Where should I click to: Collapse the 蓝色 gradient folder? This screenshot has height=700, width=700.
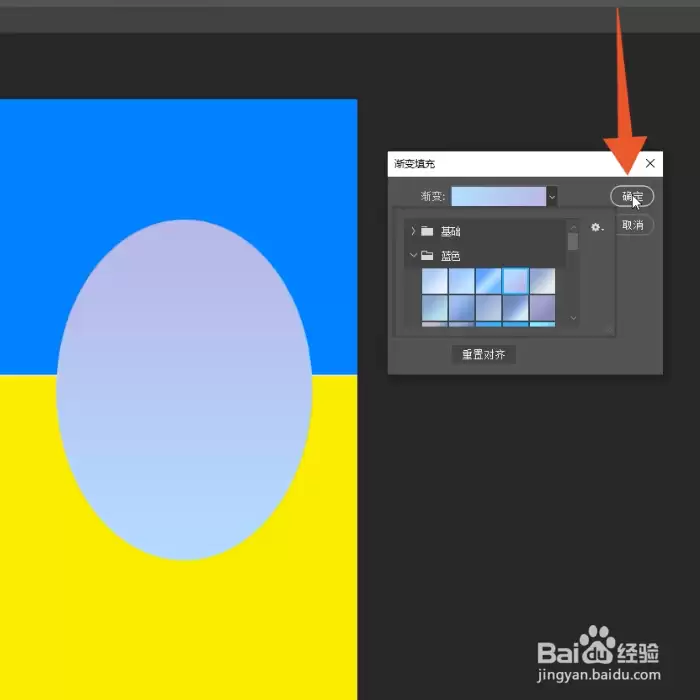pos(413,255)
